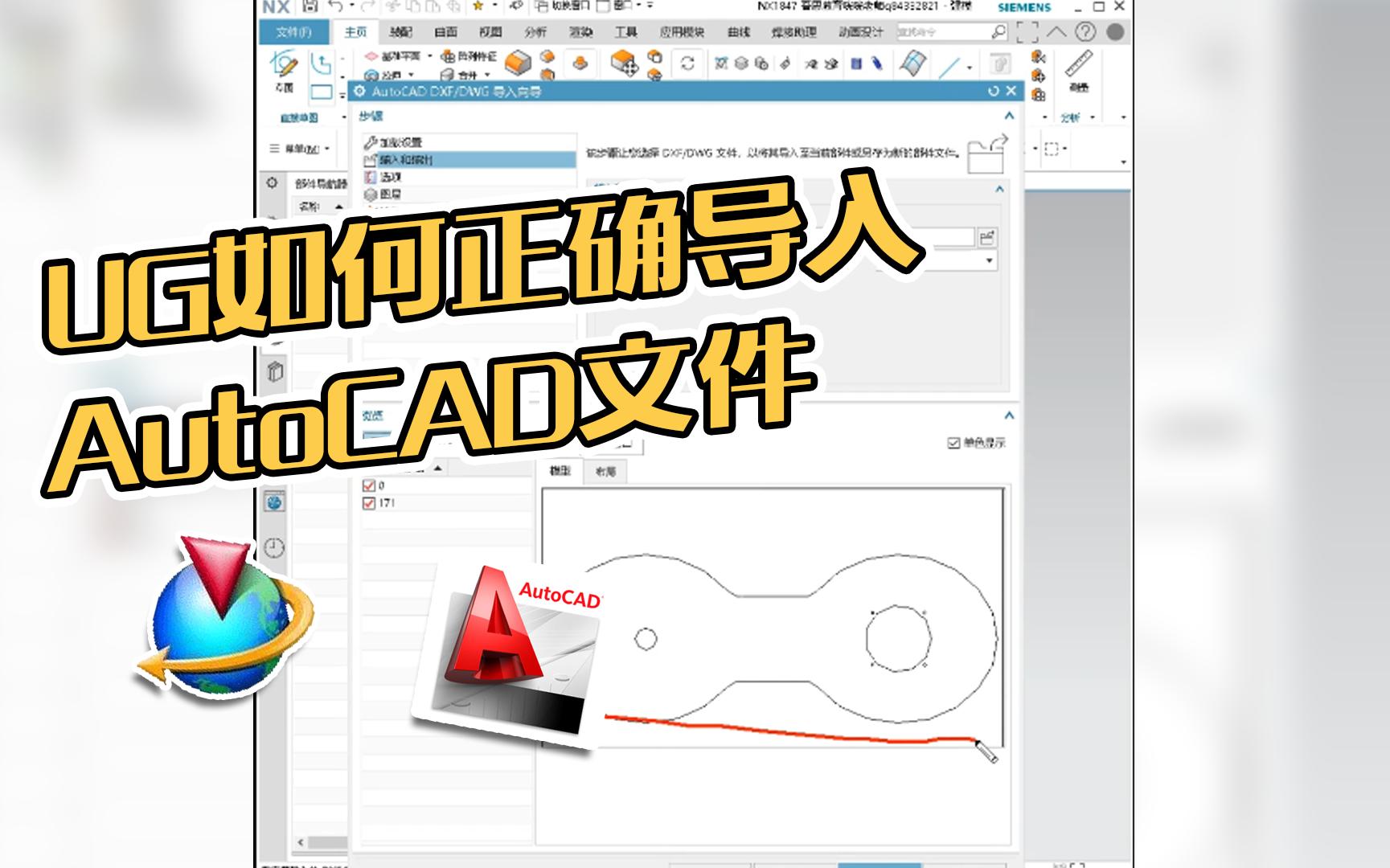Open the Datum Plane dropdown arrow
This screenshot has height=868, width=1390.
(x=429, y=56)
